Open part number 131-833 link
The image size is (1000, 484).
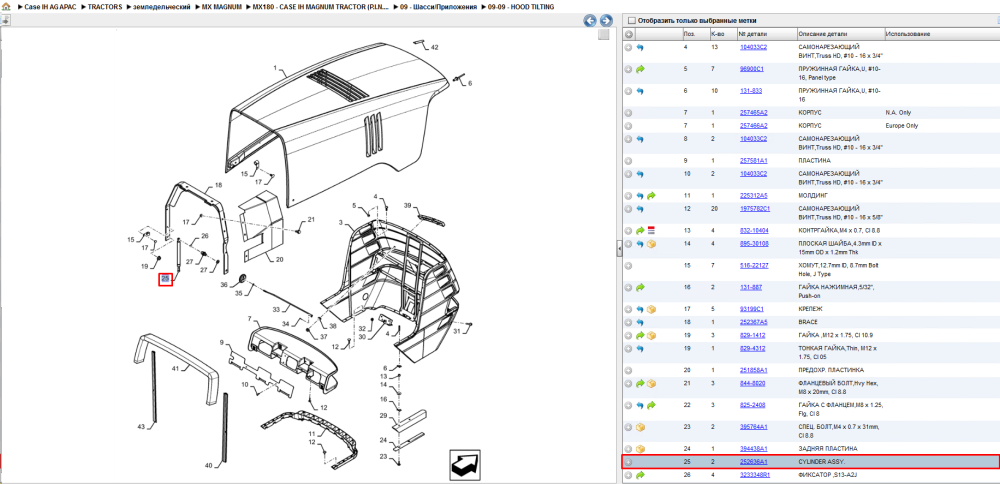[x=751, y=91]
